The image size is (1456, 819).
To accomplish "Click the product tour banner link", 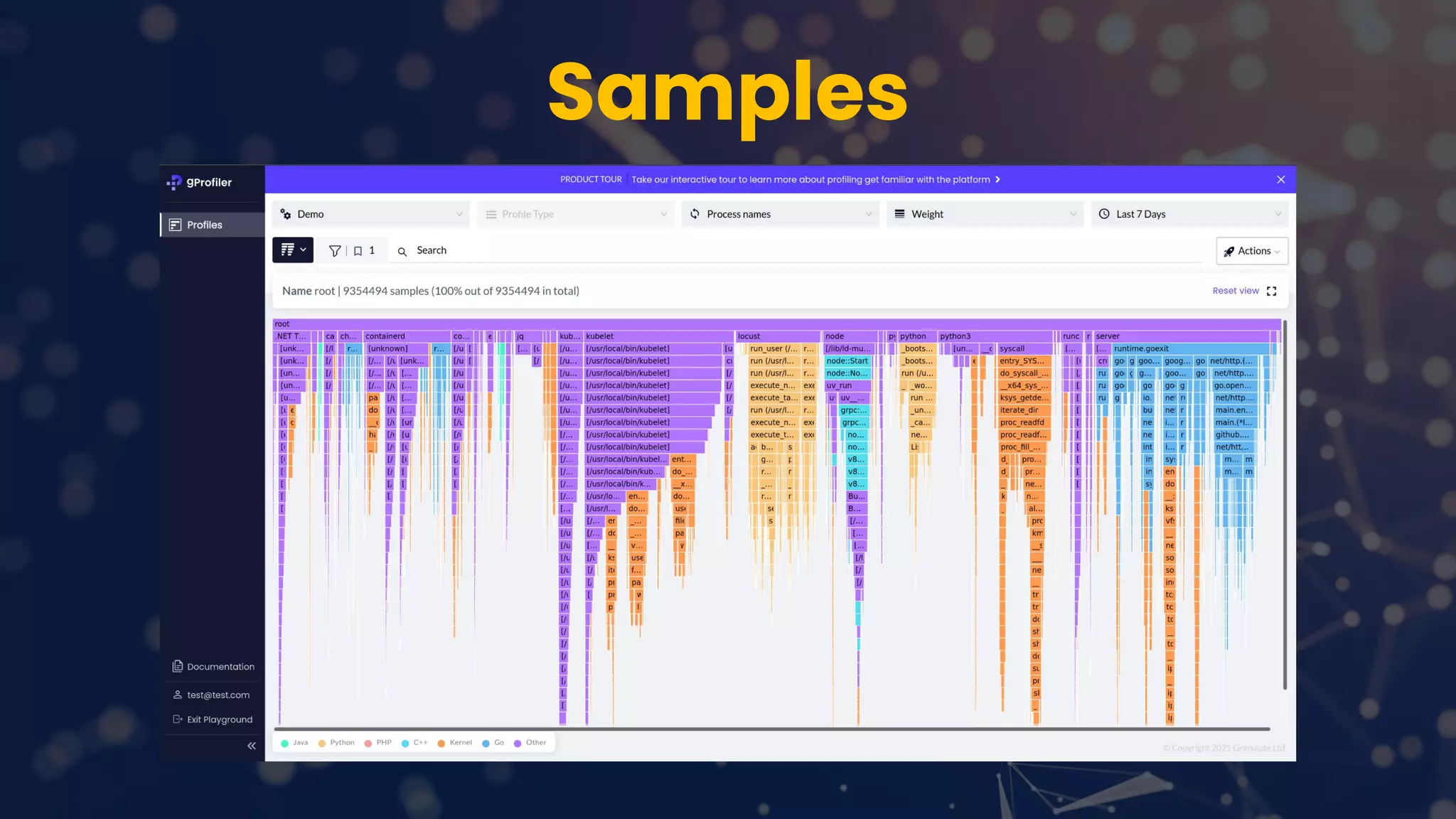I will point(810,180).
